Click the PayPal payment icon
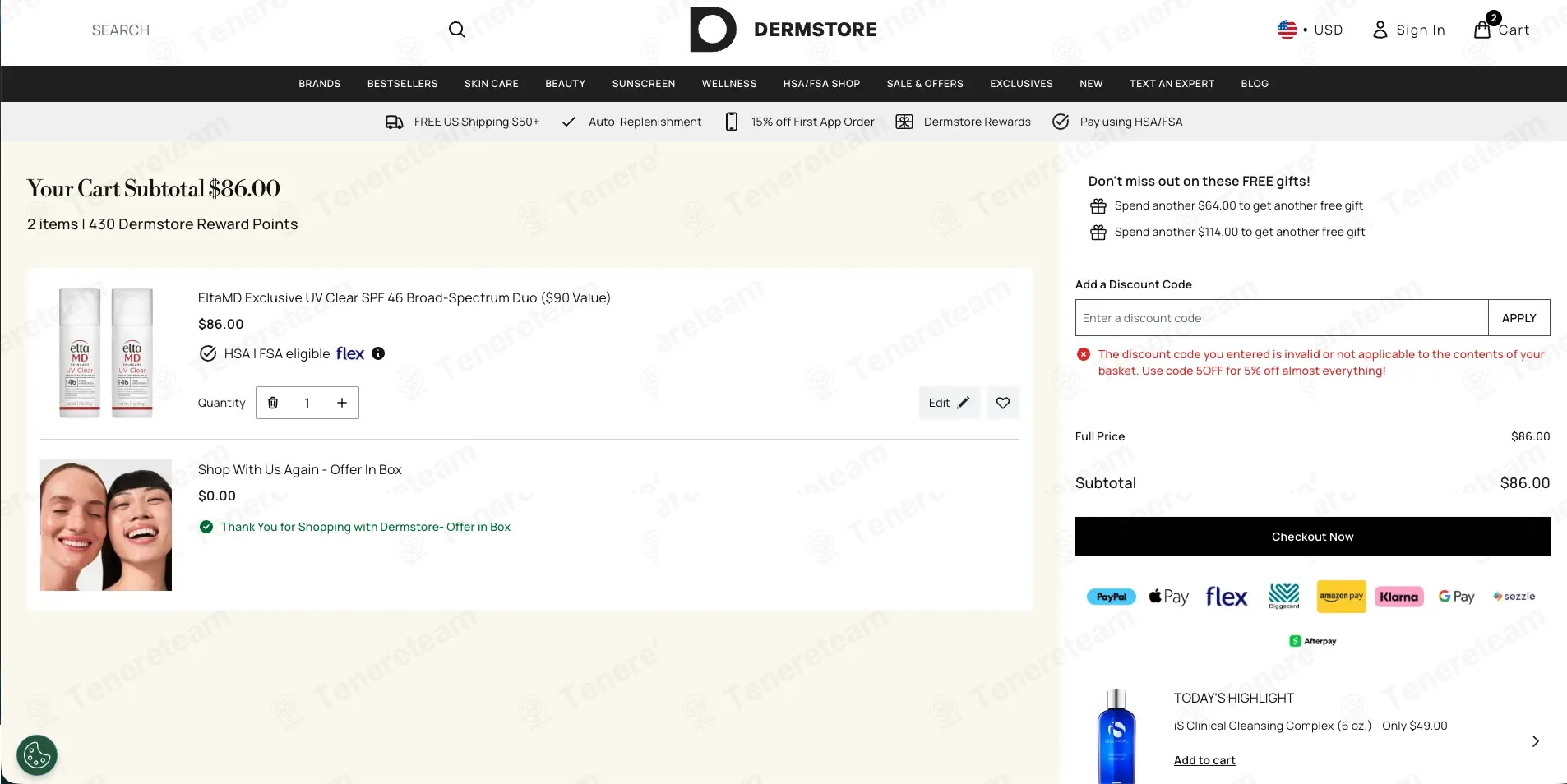The height and width of the screenshot is (784, 1567). coord(1112,597)
